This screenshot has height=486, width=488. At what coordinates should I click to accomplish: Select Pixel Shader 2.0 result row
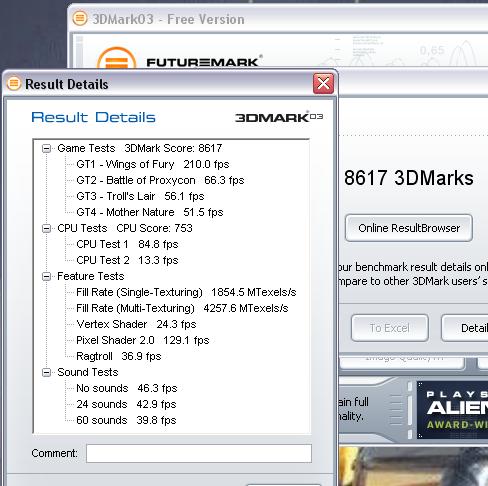tap(143, 340)
